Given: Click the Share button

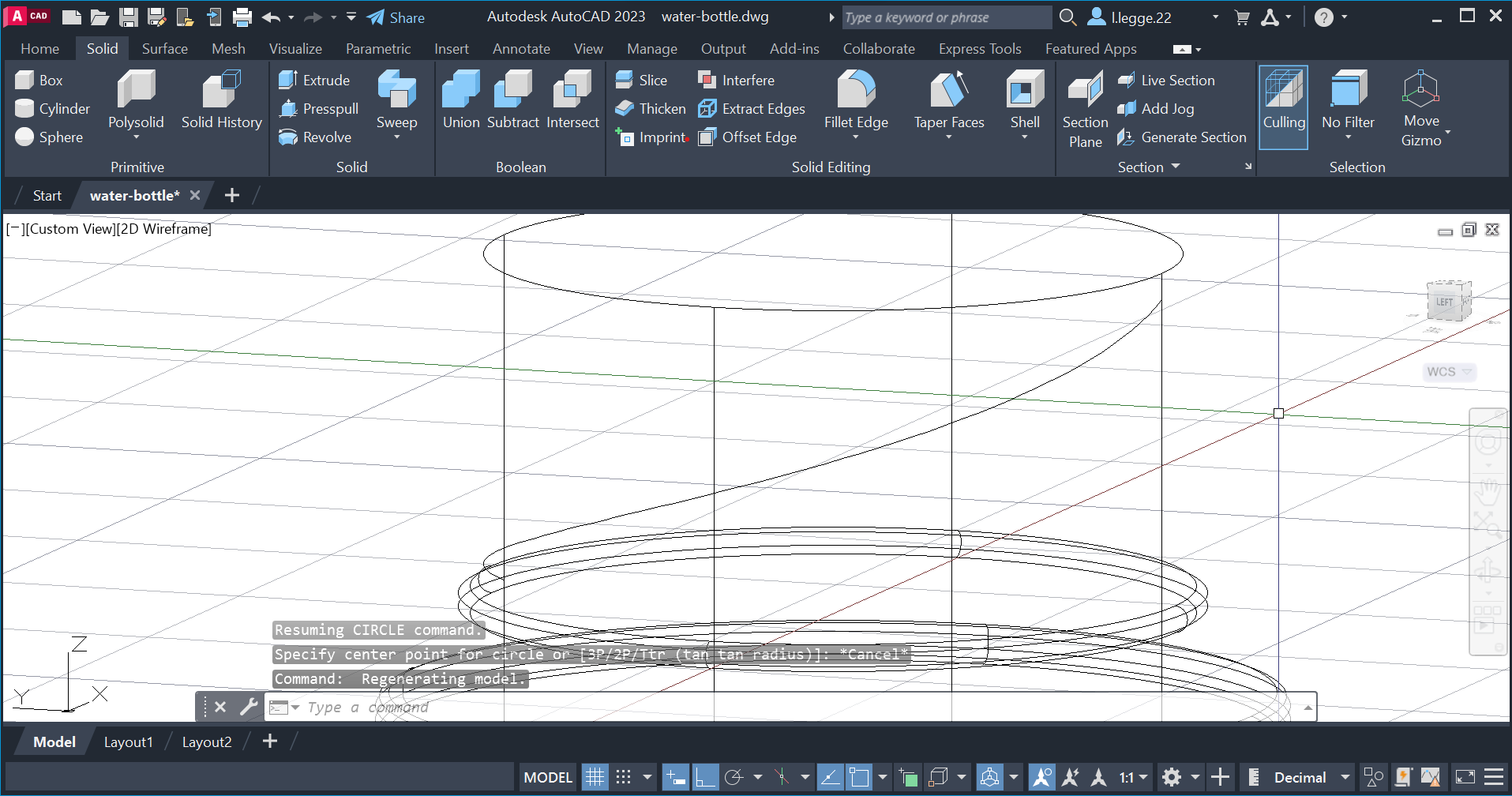Looking at the screenshot, I should [x=396, y=17].
